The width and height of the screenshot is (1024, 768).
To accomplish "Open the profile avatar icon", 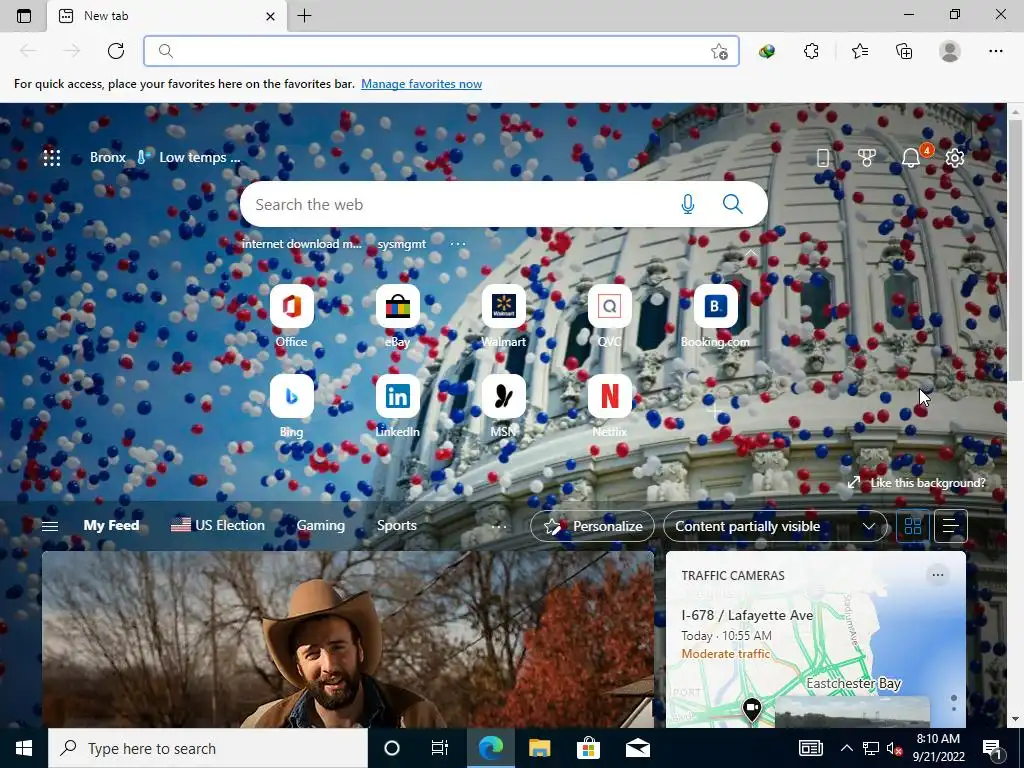I will [950, 51].
